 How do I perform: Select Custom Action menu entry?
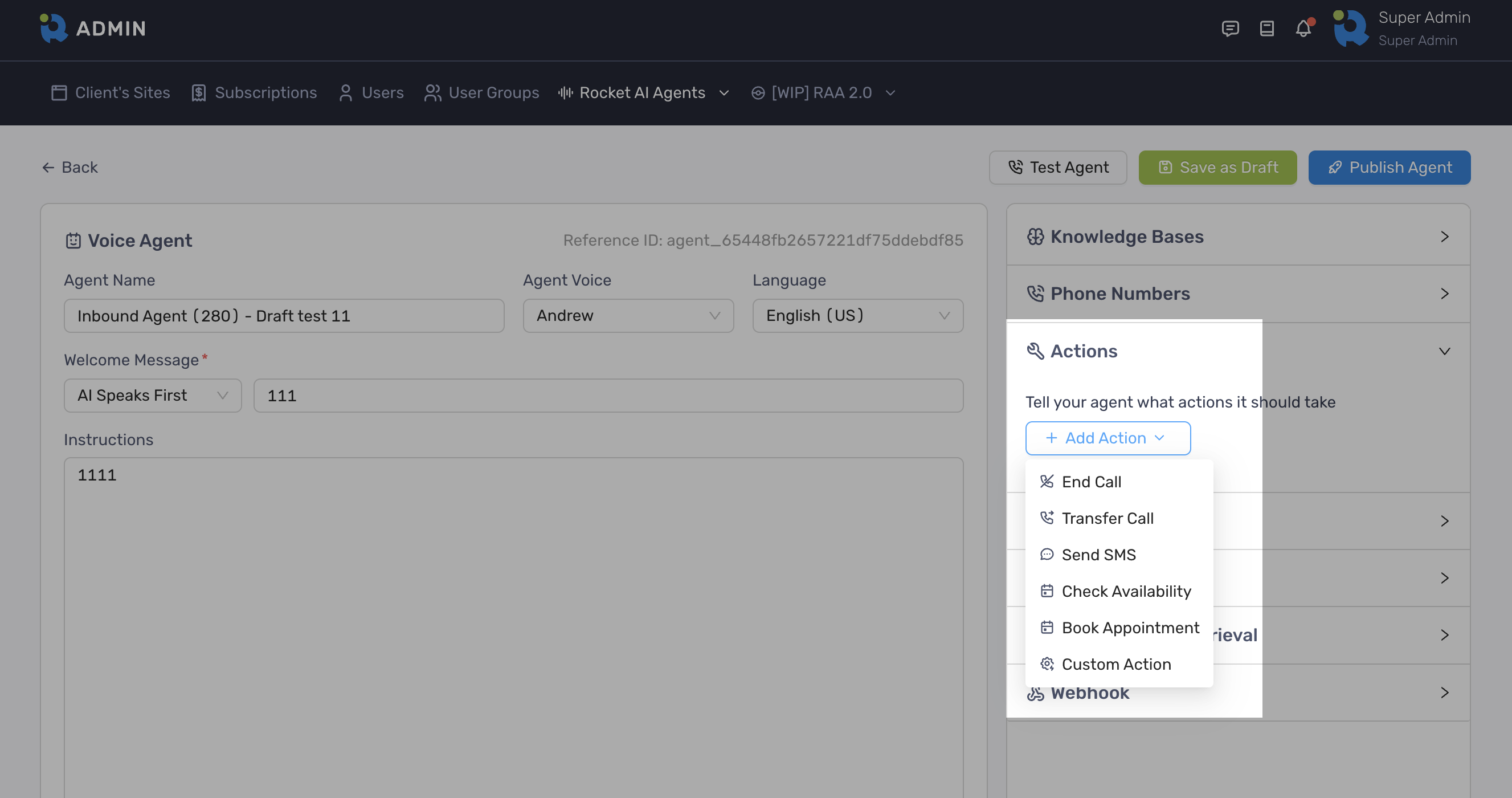1116,664
